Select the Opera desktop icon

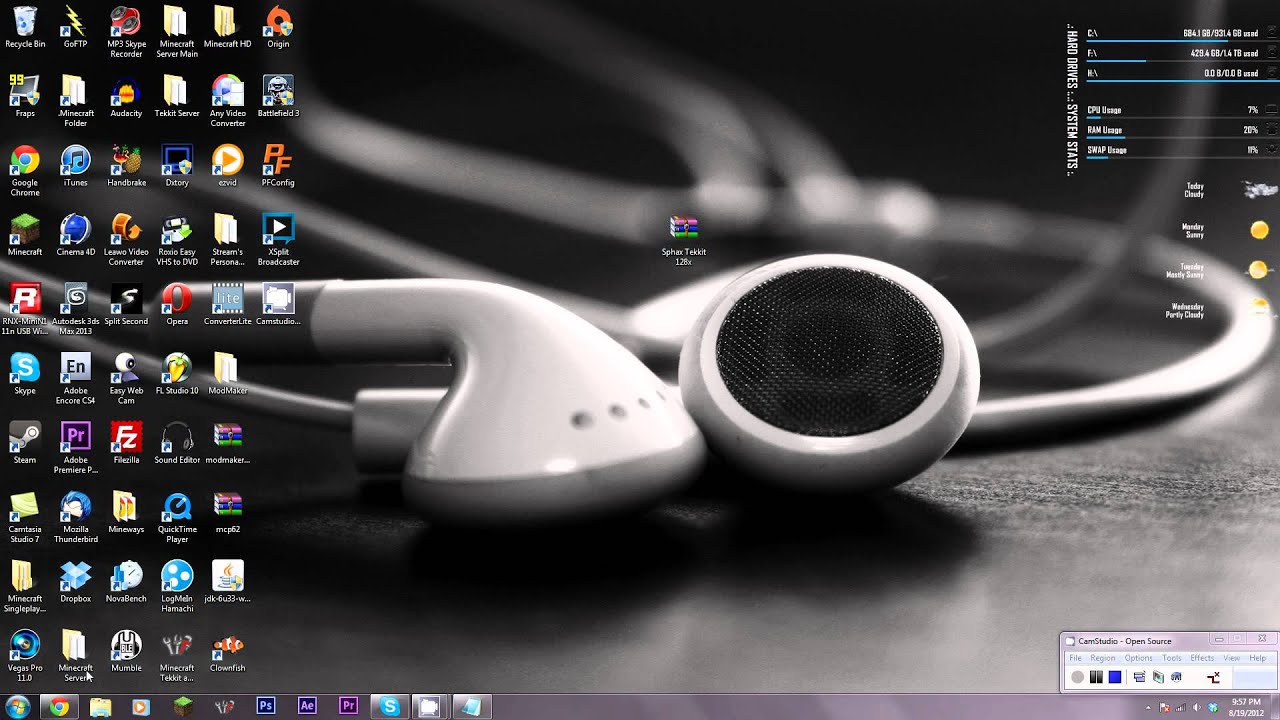pyautogui.click(x=177, y=304)
